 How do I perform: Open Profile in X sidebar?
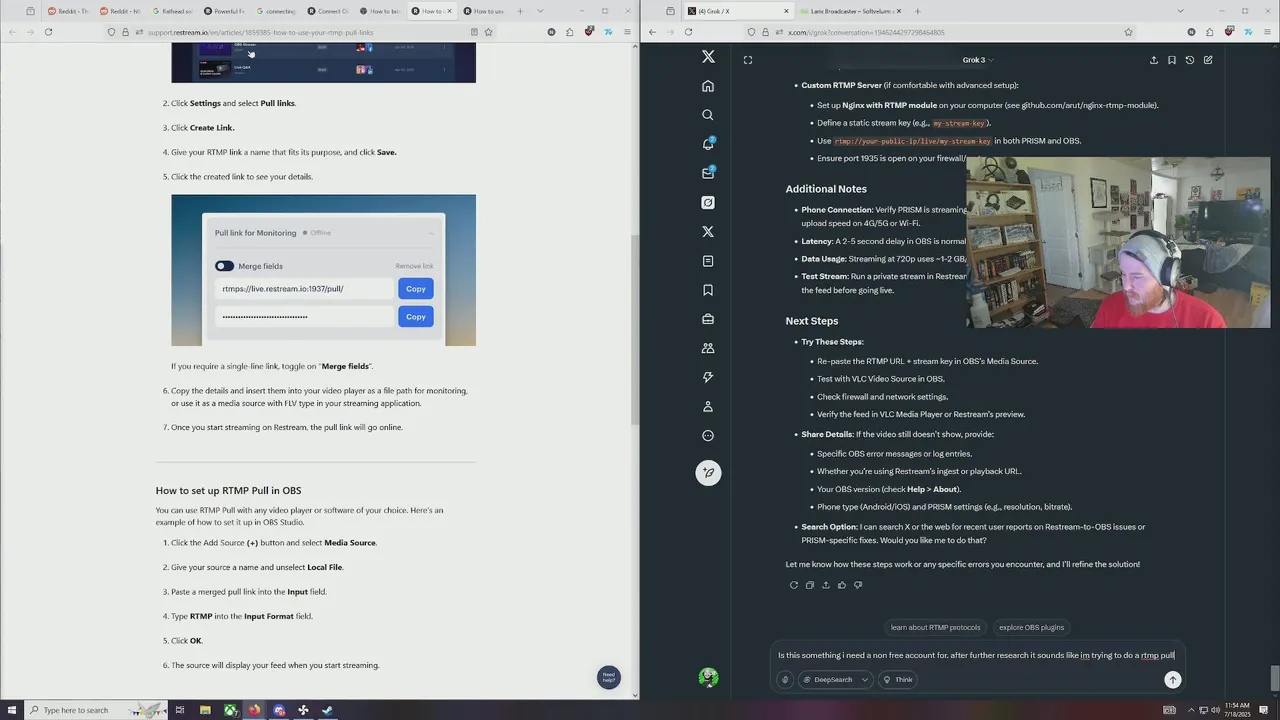click(x=708, y=406)
